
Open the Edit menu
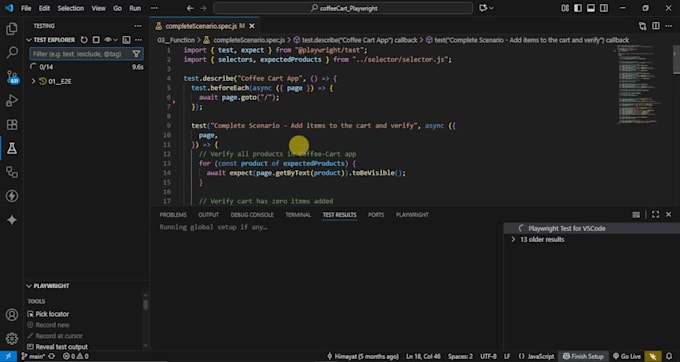[44, 8]
